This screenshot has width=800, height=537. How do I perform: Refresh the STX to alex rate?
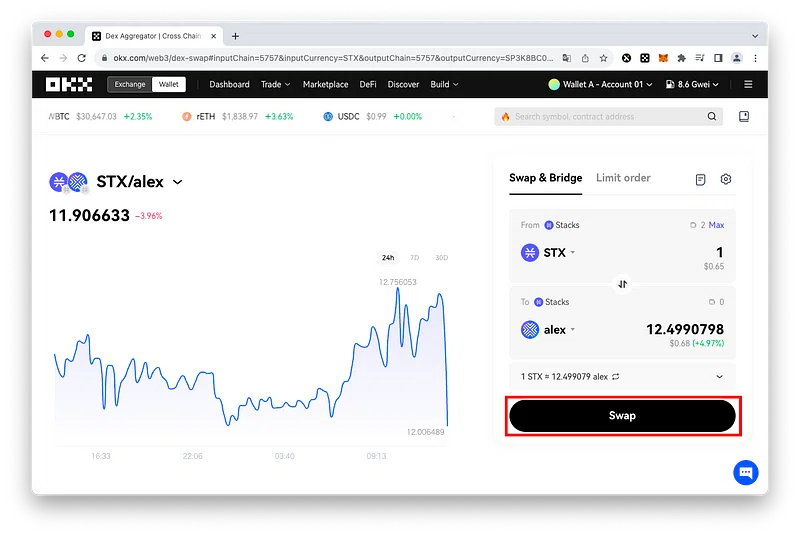pos(616,377)
